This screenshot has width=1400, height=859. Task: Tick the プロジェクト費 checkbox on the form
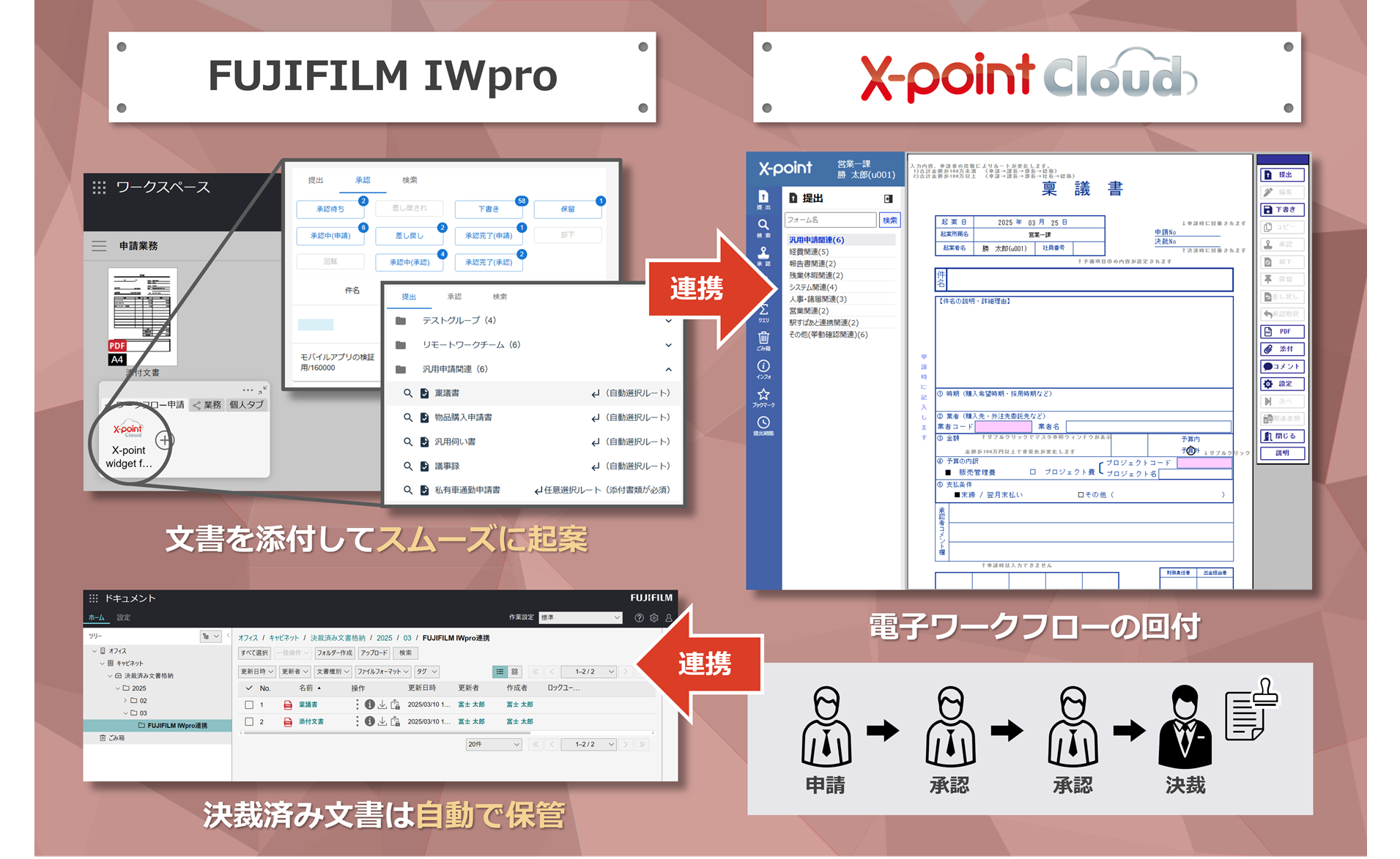pyautogui.click(x=1033, y=472)
